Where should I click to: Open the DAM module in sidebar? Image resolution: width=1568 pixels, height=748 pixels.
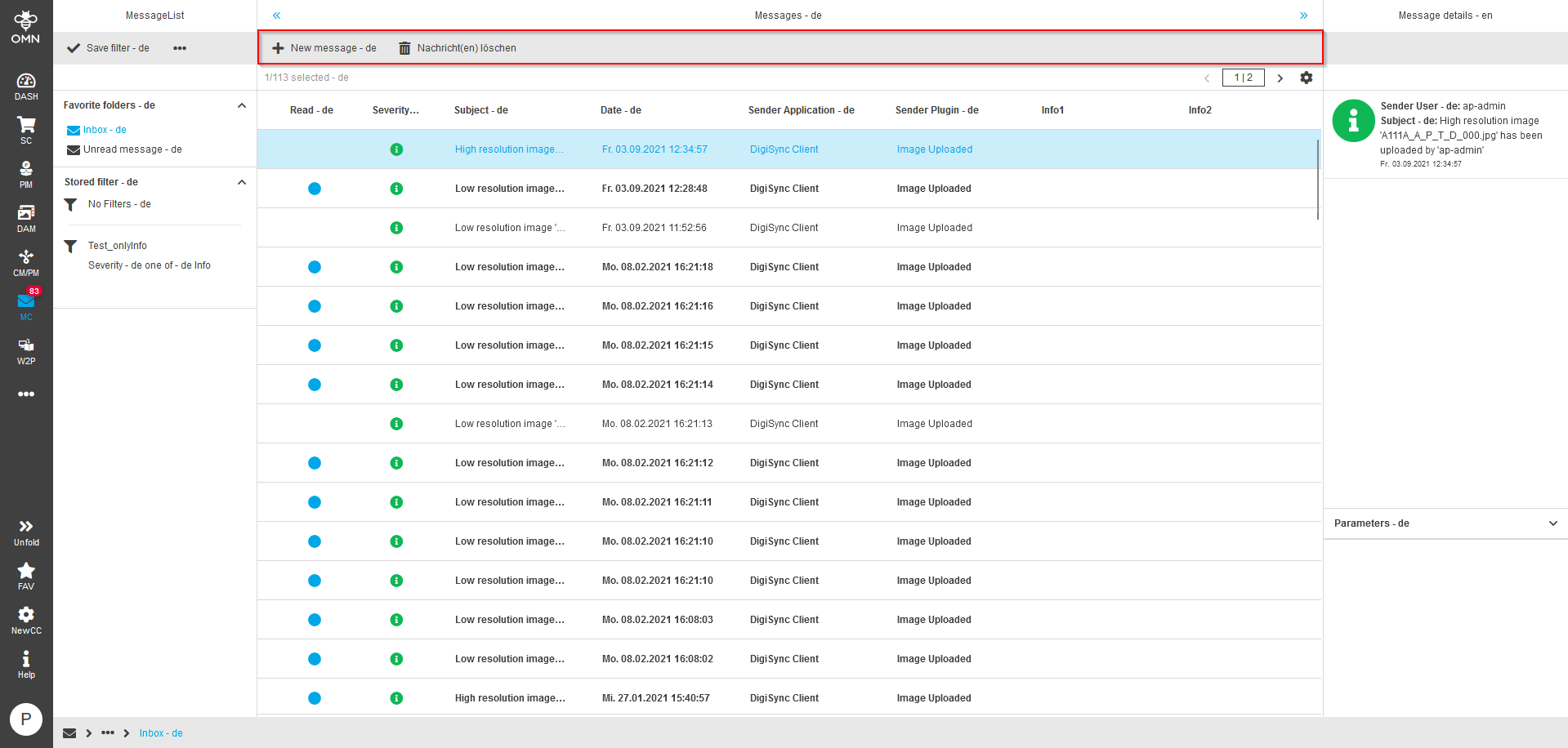click(26, 218)
